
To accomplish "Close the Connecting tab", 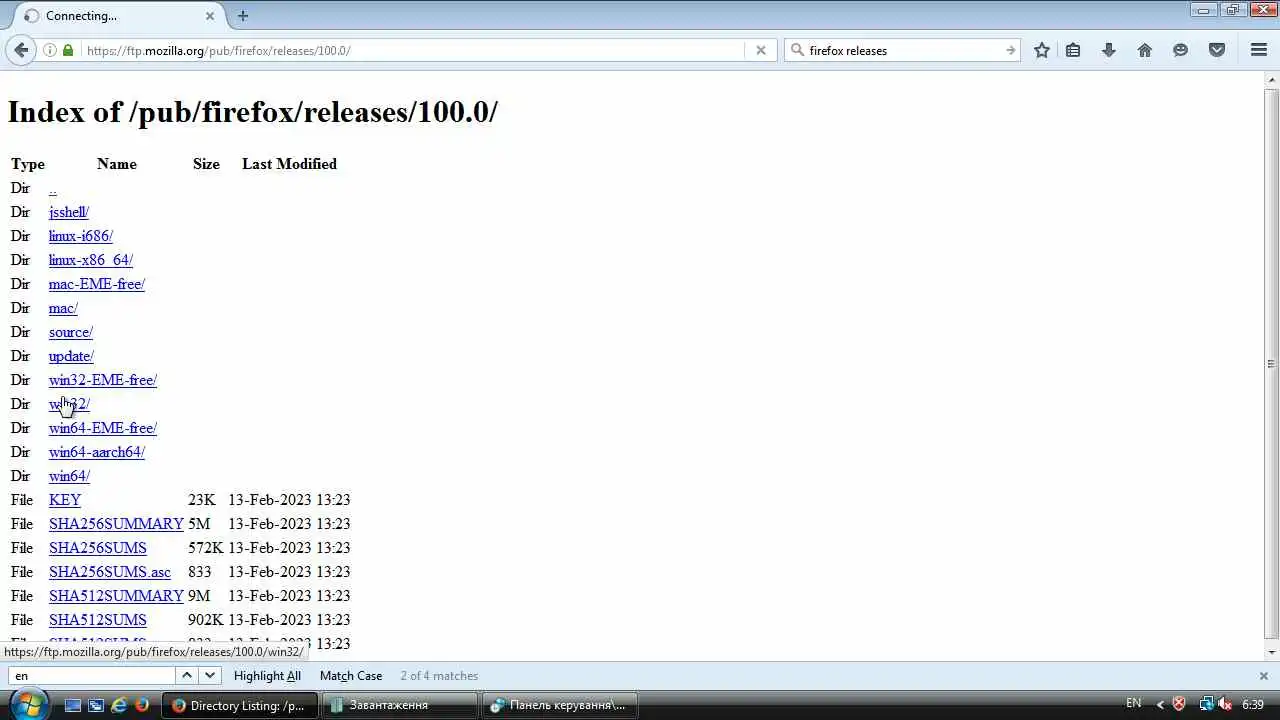I will pyautogui.click(x=210, y=16).
